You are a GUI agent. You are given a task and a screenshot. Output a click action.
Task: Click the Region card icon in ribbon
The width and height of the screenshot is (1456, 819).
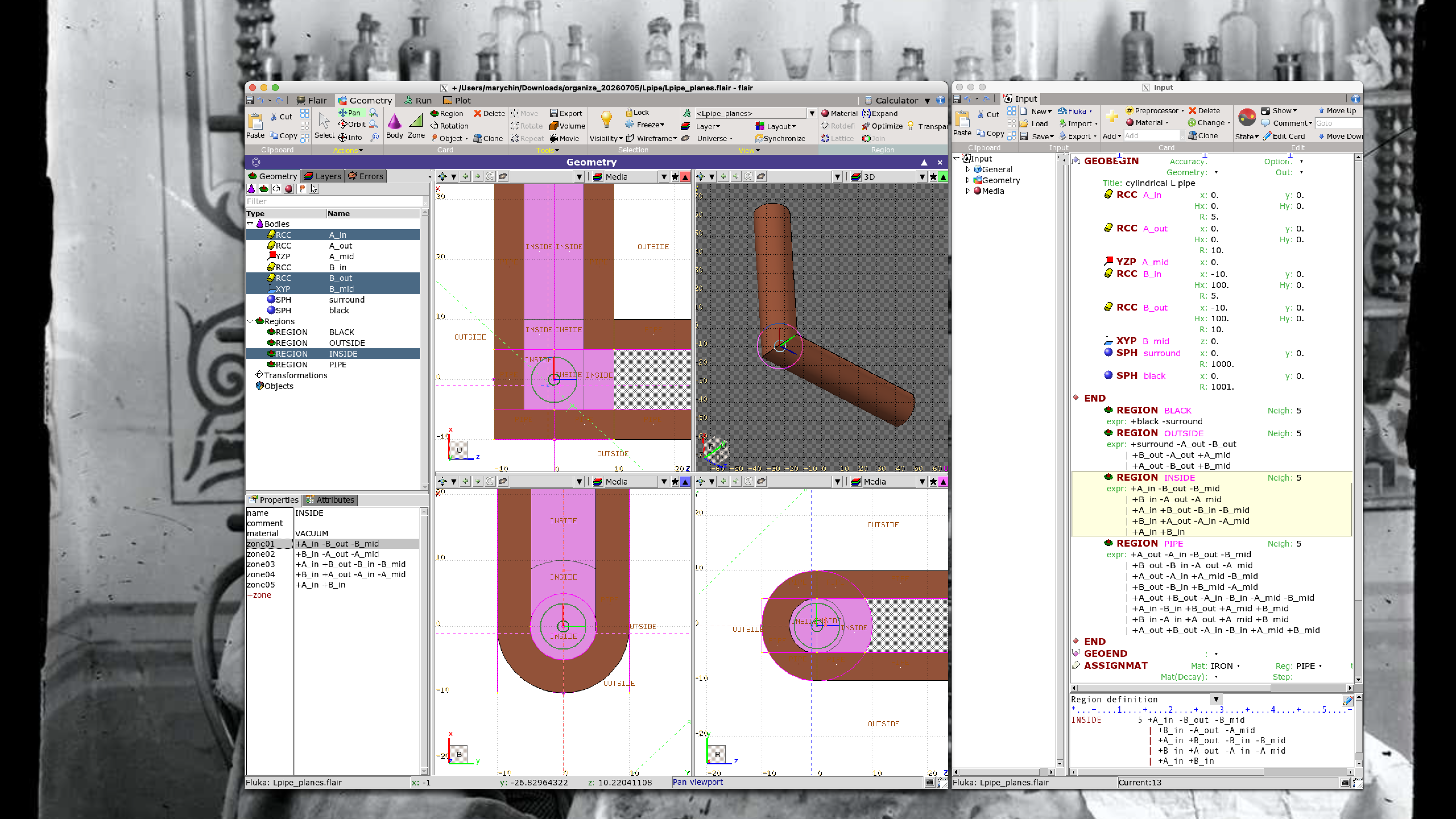coord(446,114)
